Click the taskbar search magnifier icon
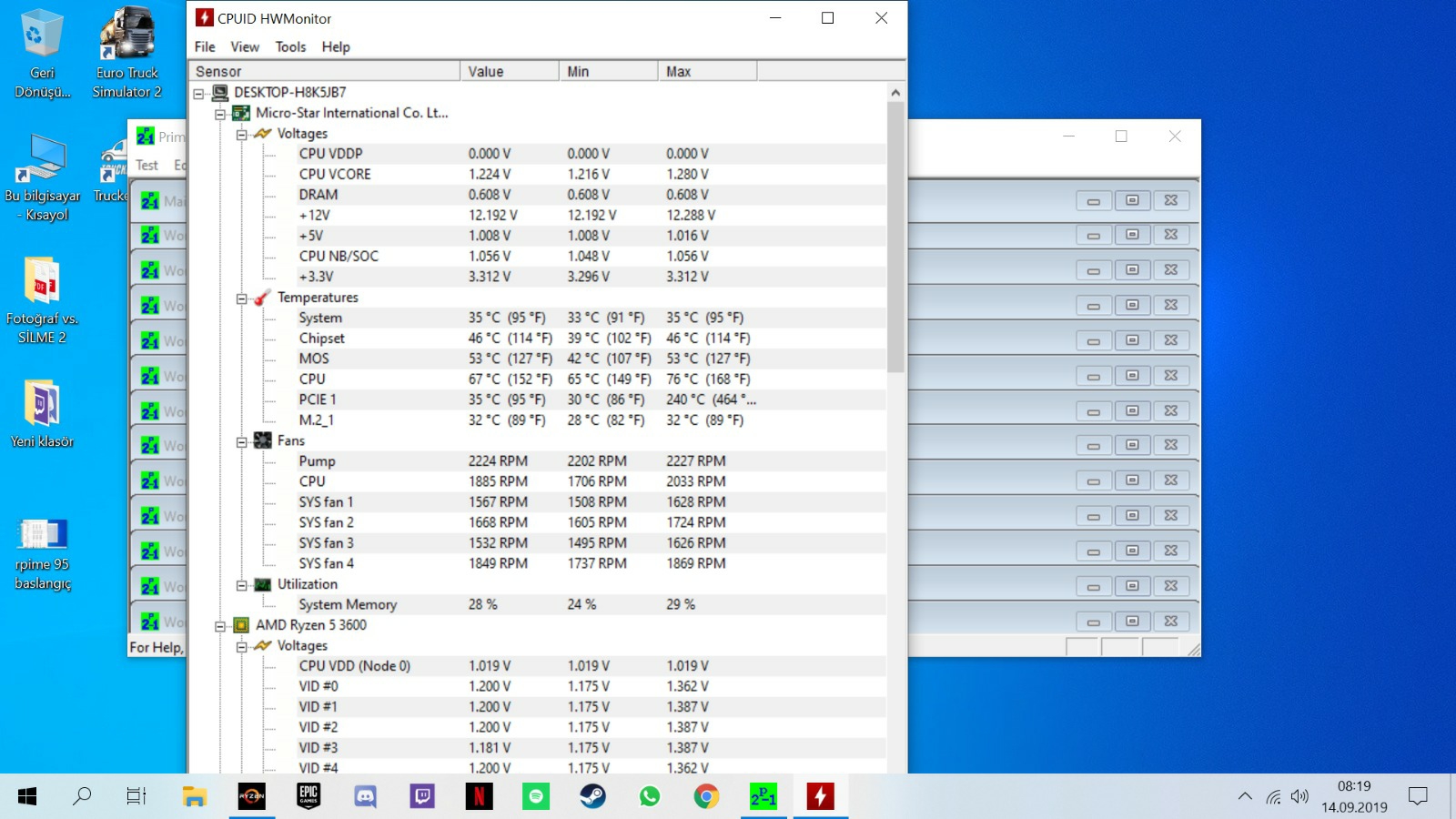 point(82,797)
